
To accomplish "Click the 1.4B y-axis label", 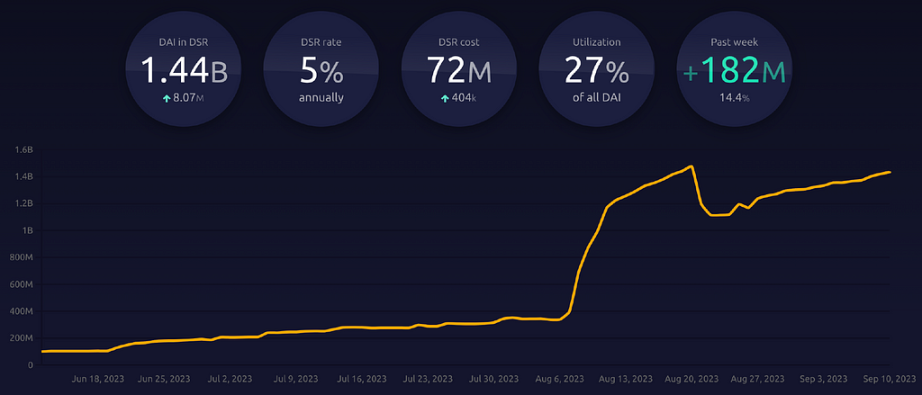I will click(x=24, y=177).
